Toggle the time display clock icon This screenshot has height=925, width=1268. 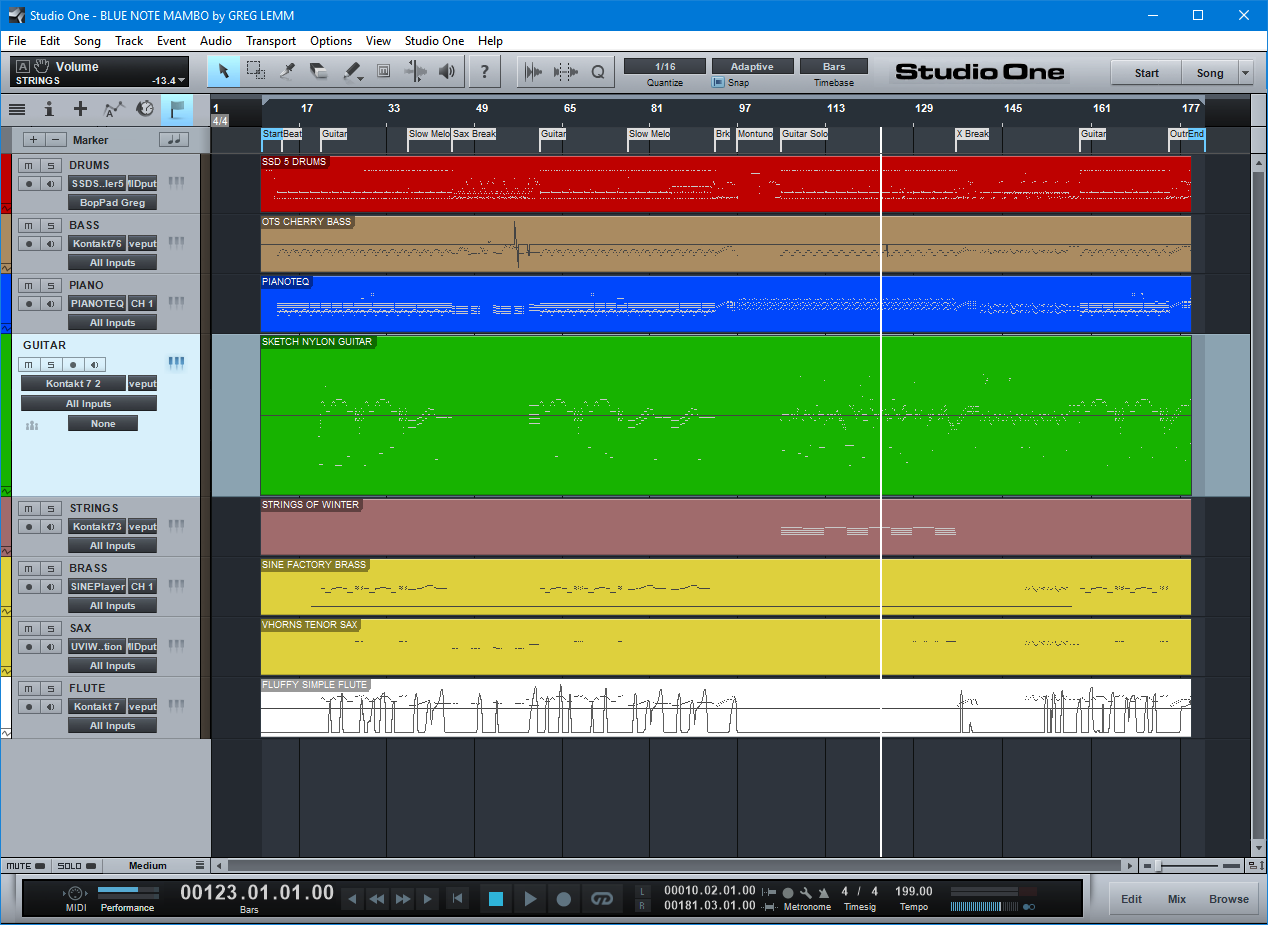145,109
